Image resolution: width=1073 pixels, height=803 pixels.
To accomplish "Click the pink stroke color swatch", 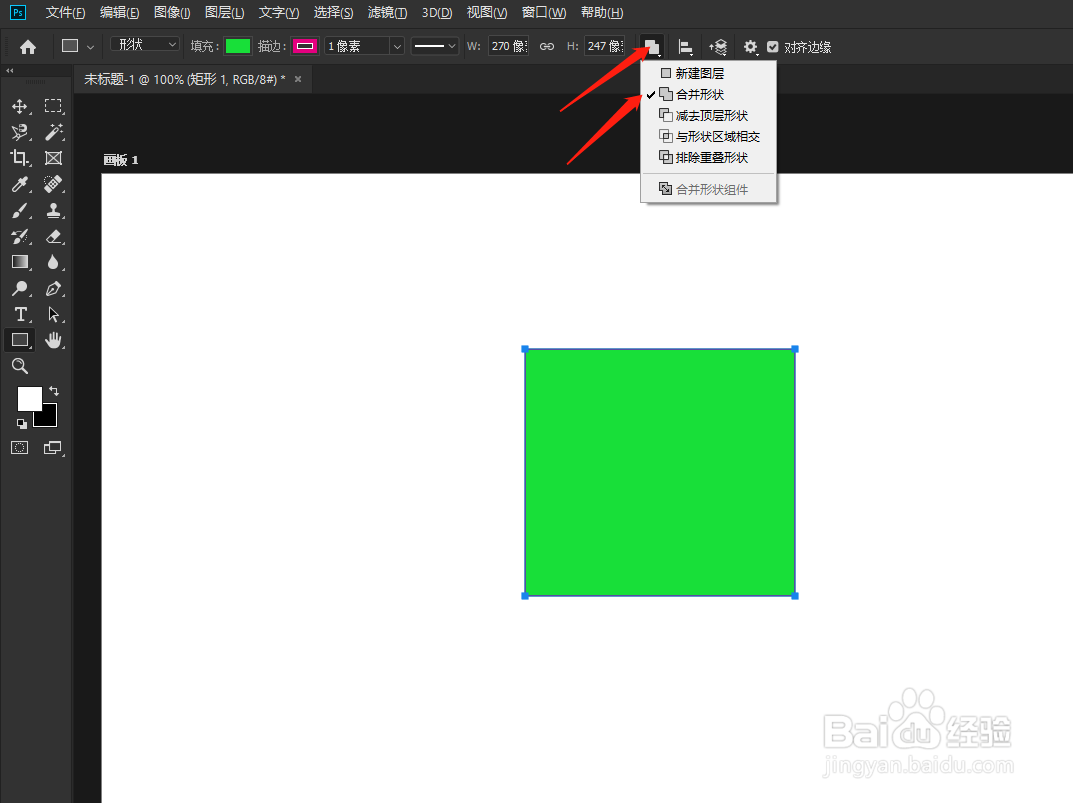I will coord(305,47).
